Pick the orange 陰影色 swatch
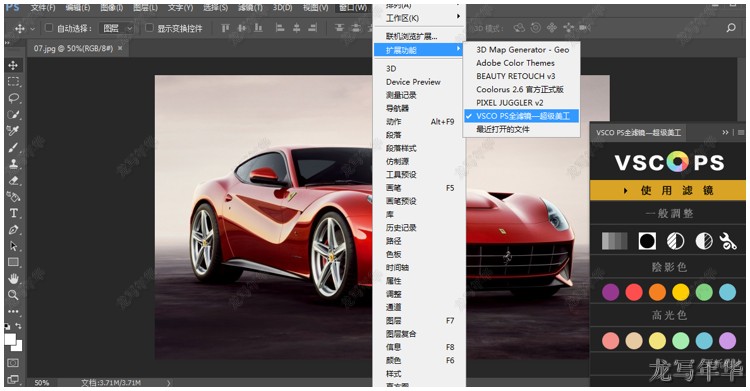The width and height of the screenshot is (750, 391). pos(657,292)
